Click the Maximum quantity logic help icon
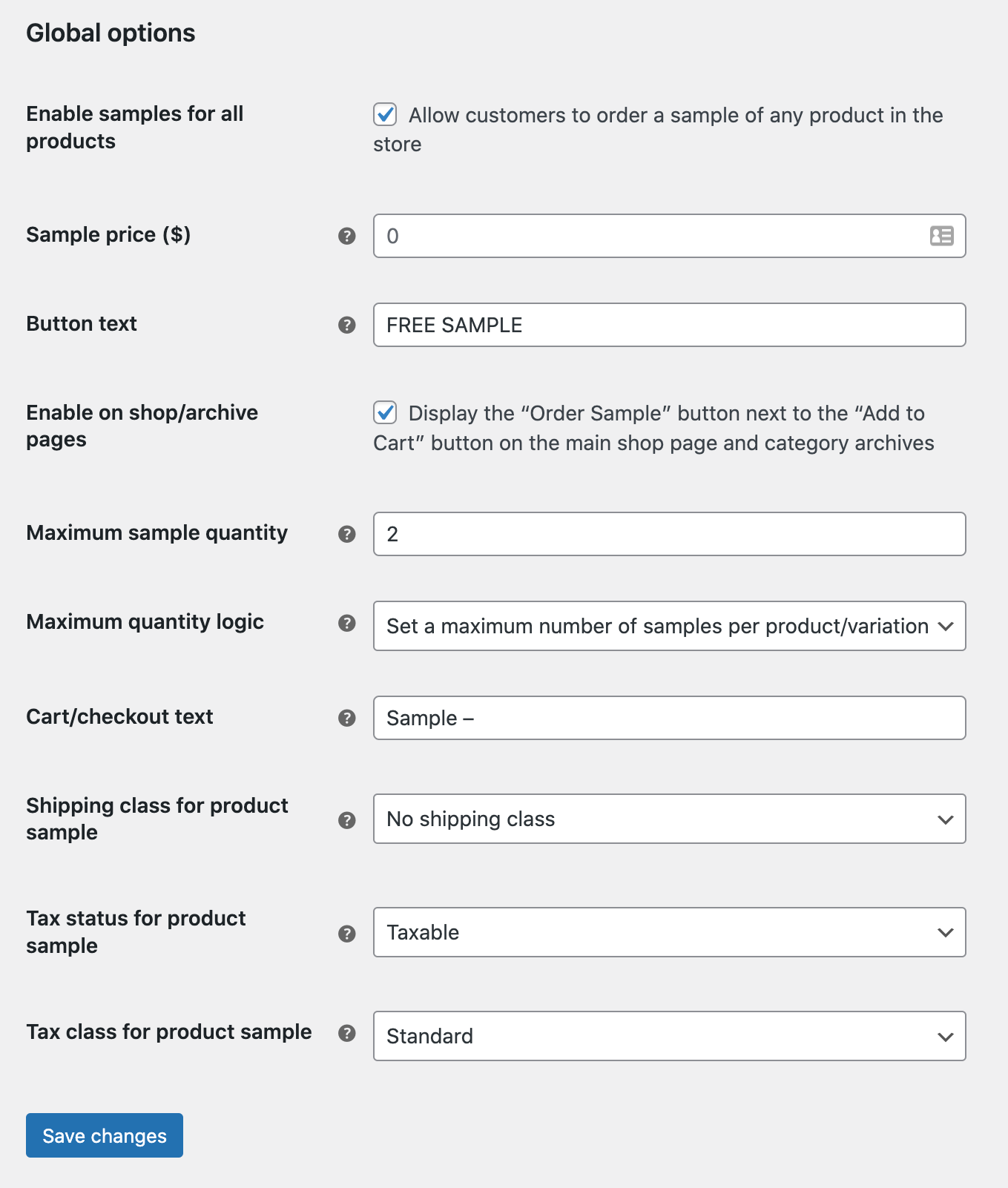 click(x=346, y=624)
